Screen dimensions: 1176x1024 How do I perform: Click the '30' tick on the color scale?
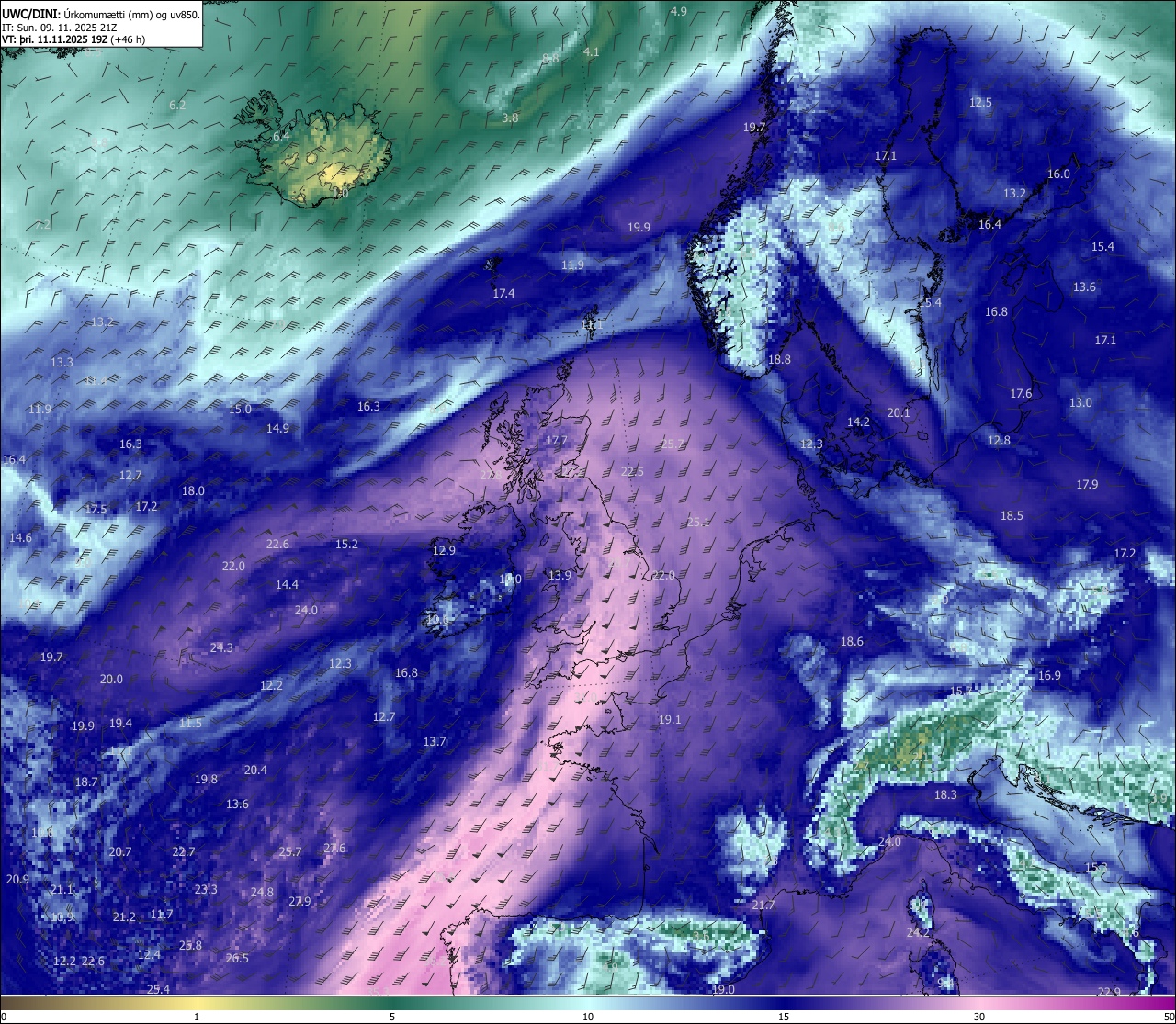click(979, 1017)
